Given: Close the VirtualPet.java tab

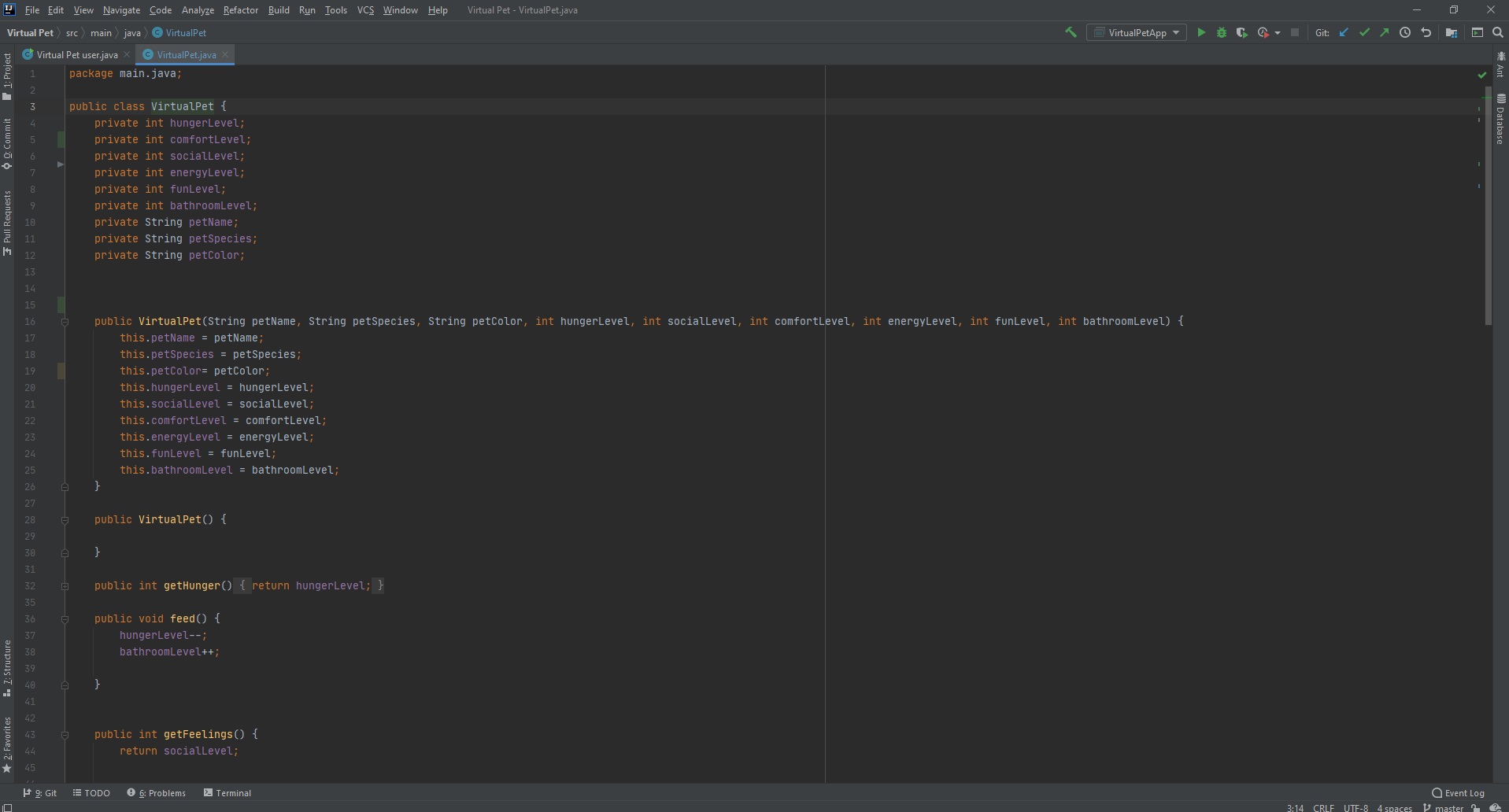Looking at the screenshot, I should tap(225, 54).
